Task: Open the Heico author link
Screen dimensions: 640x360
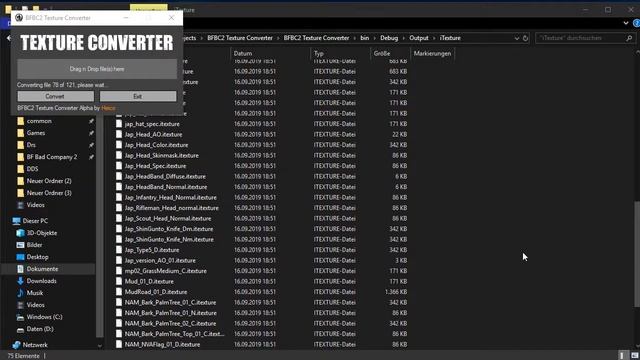Action: click(x=108, y=108)
